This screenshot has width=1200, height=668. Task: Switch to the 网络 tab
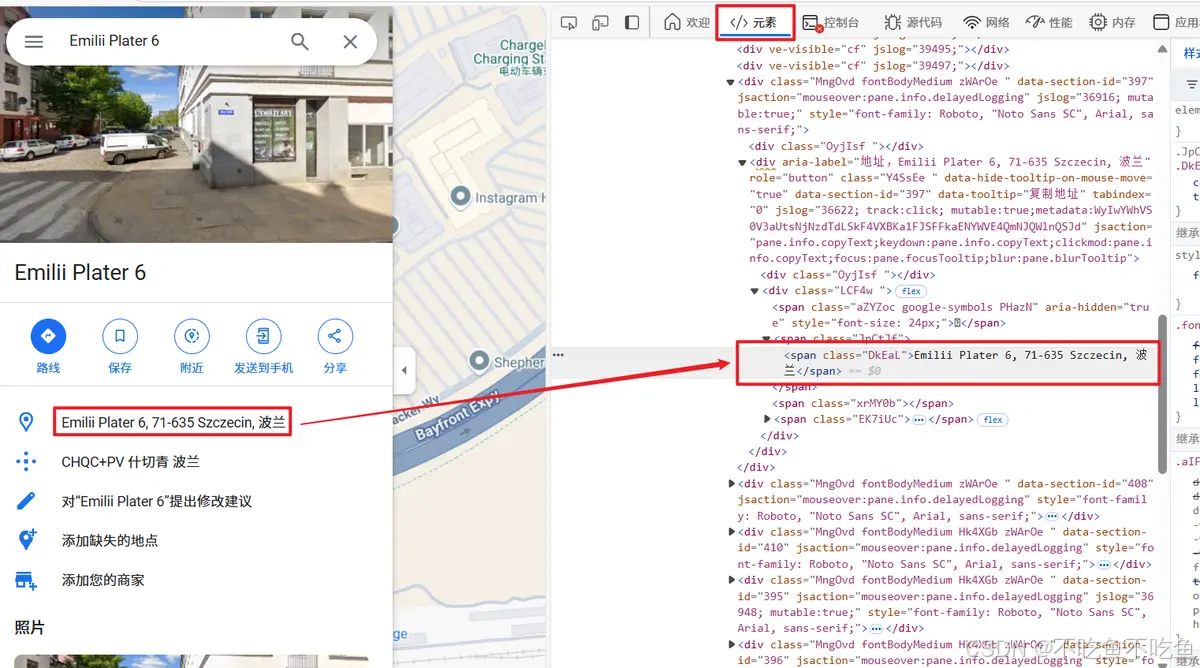click(986, 22)
